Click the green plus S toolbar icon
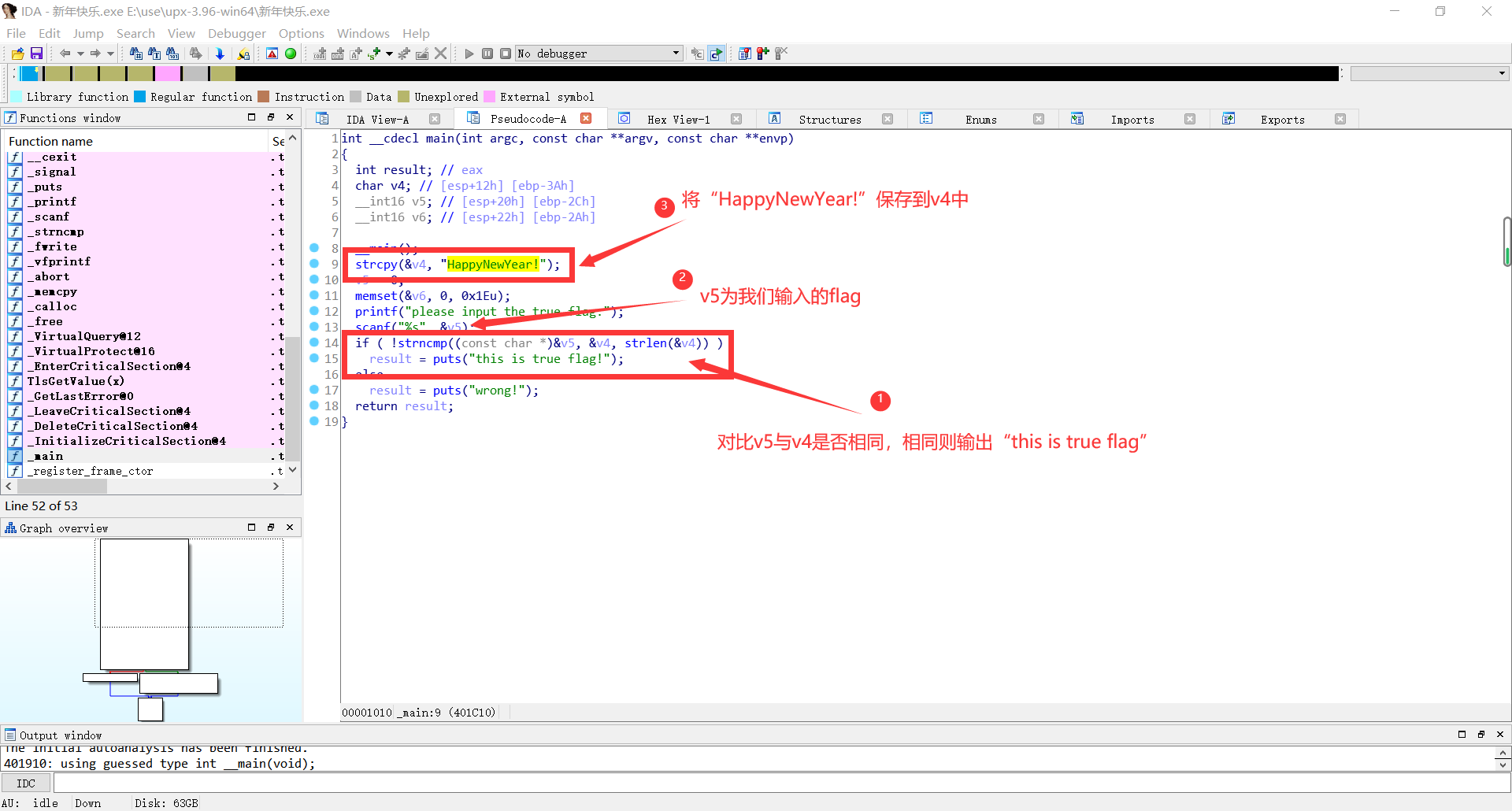This screenshot has width=1512, height=811. [374, 54]
